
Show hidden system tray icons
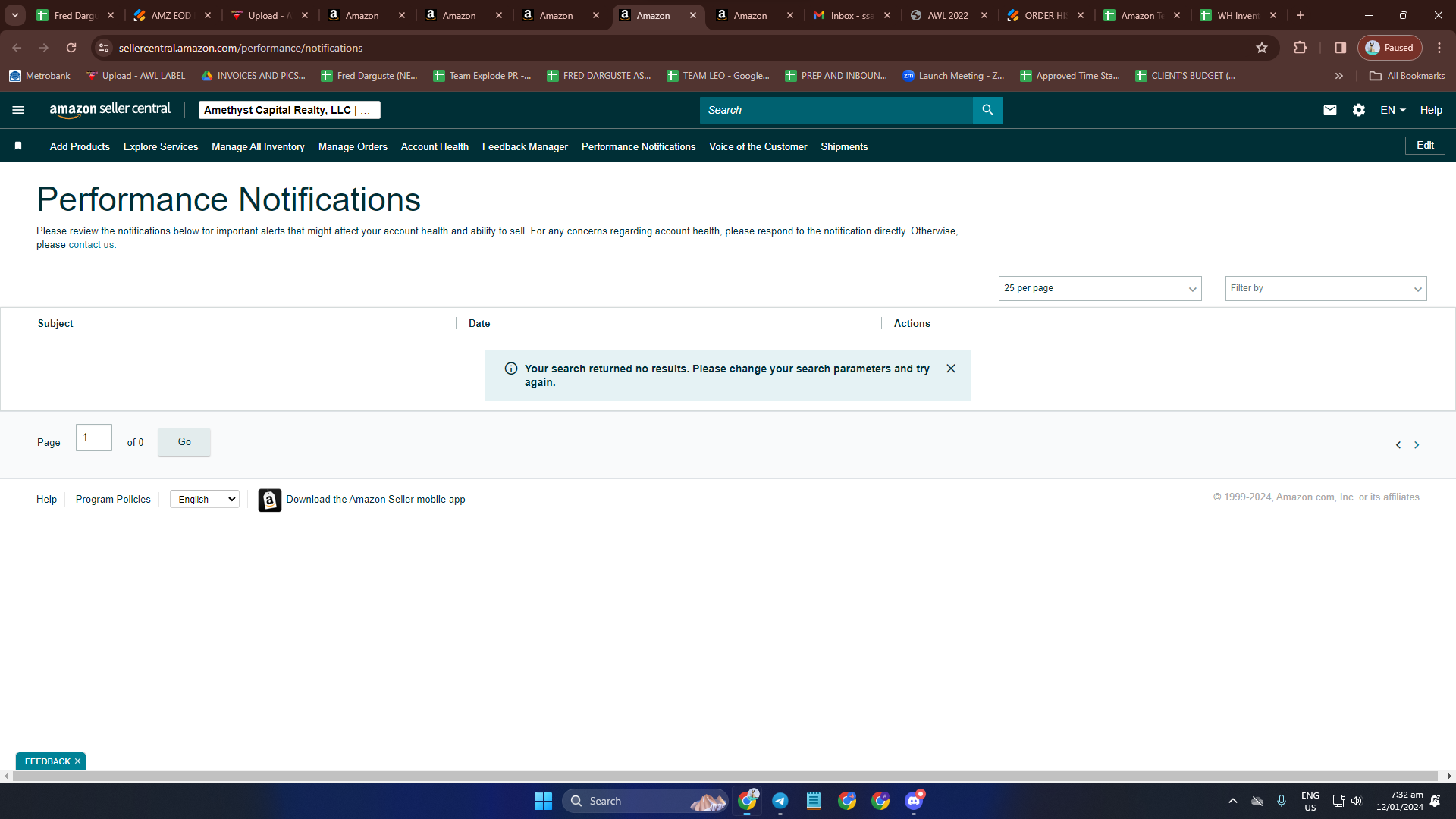pyautogui.click(x=1233, y=801)
